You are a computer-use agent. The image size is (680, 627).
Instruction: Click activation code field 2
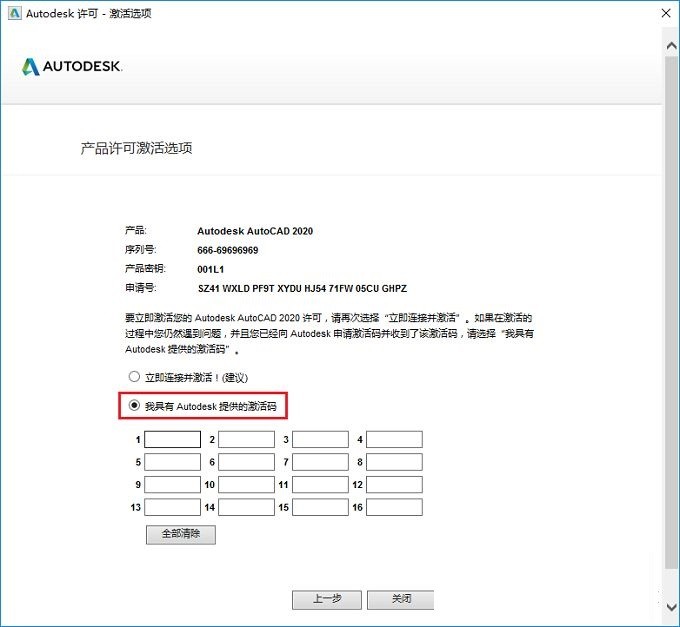(x=246, y=439)
